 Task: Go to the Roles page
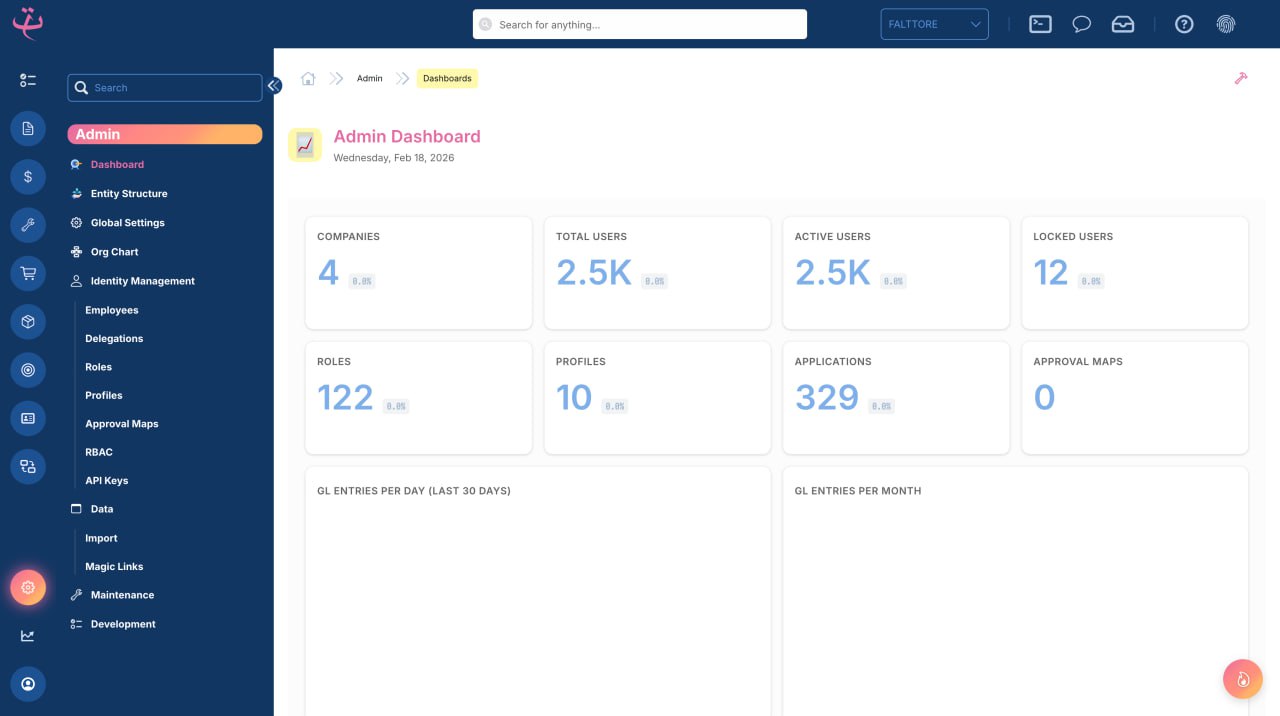coord(98,367)
